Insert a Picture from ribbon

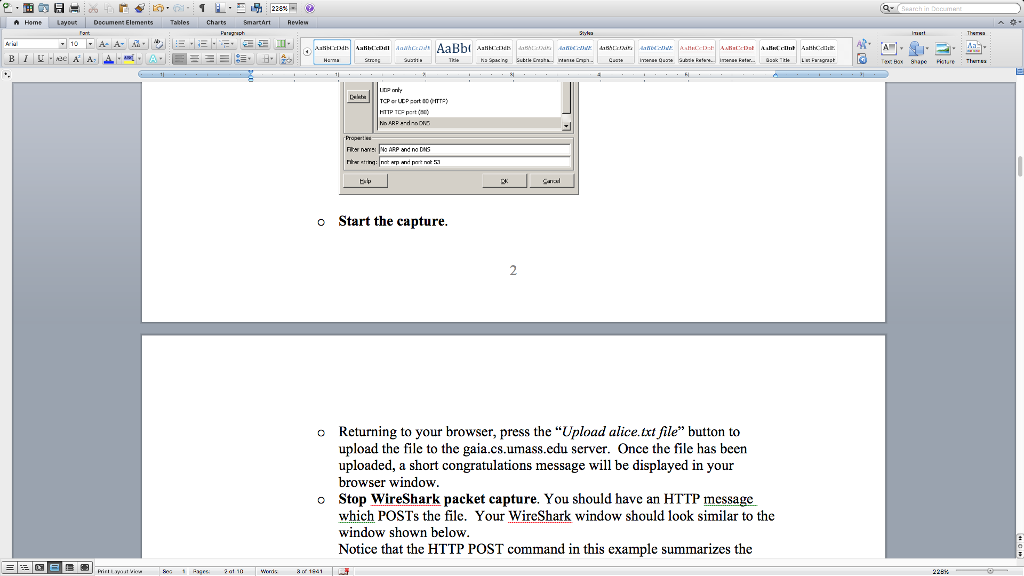(944, 50)
